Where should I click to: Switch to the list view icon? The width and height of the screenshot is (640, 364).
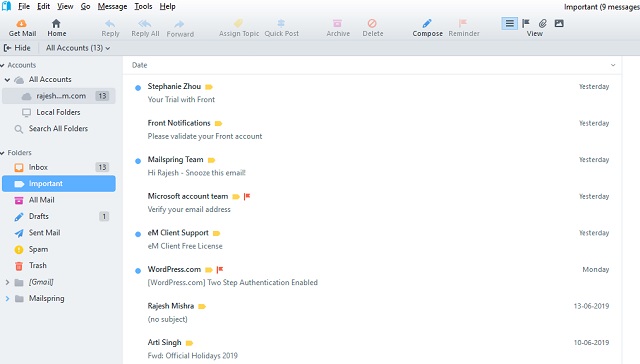click(x=509, y=23)
